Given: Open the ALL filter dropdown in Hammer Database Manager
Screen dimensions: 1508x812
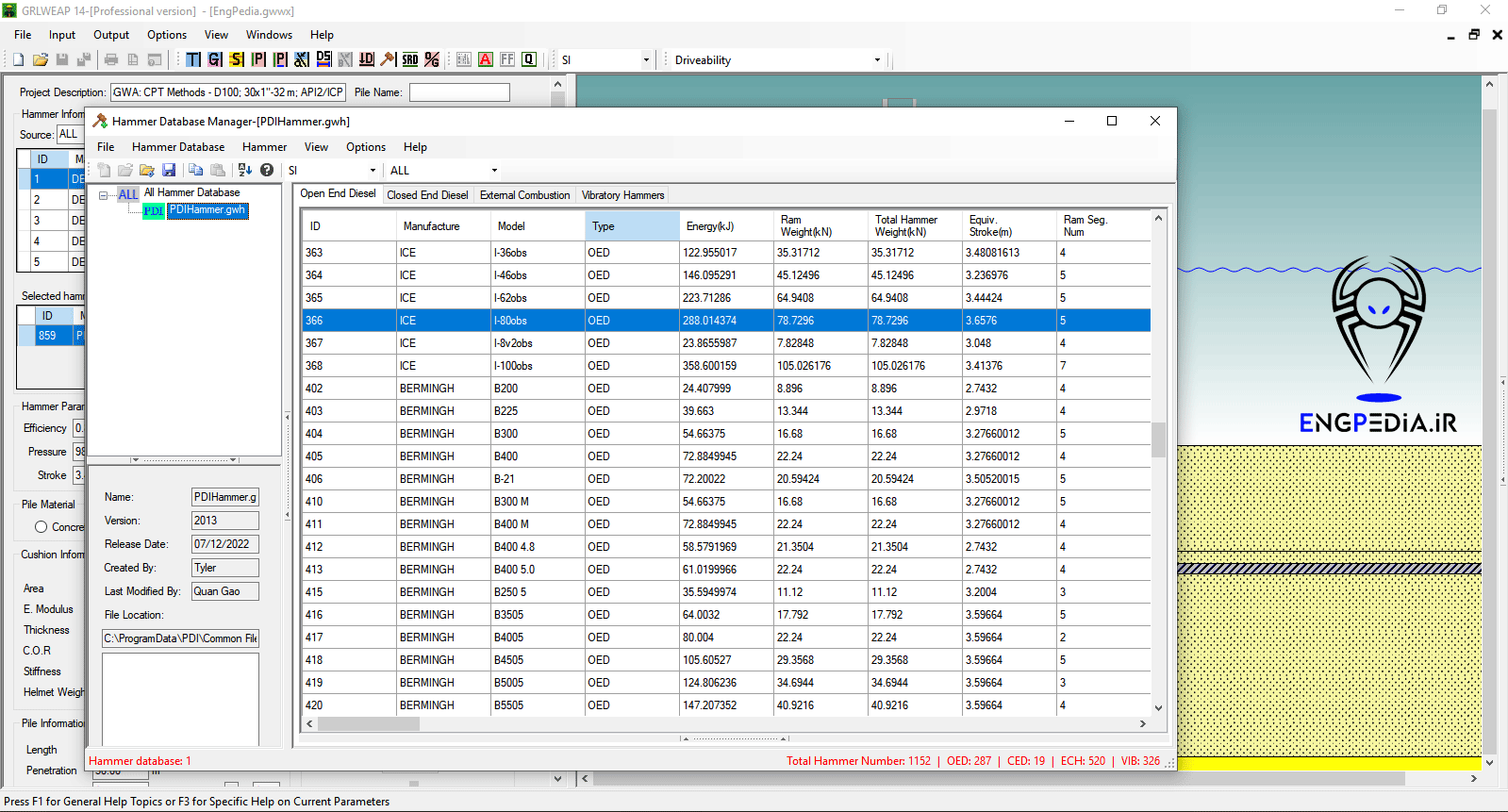Looking at the screenshot, I should point(494,171).
